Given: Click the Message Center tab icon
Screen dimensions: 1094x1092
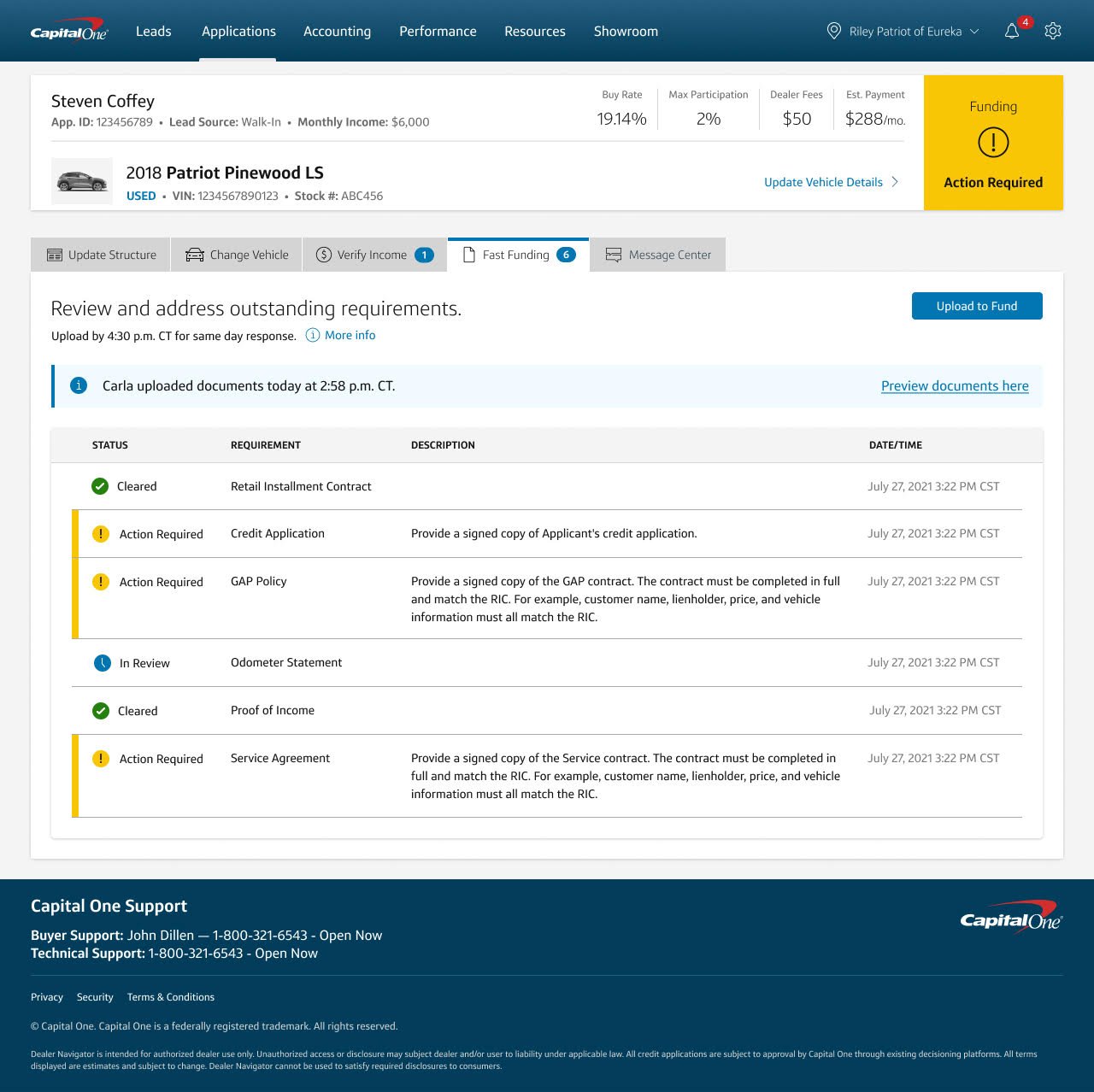Looking at the screenshot, I should point(614,255).
